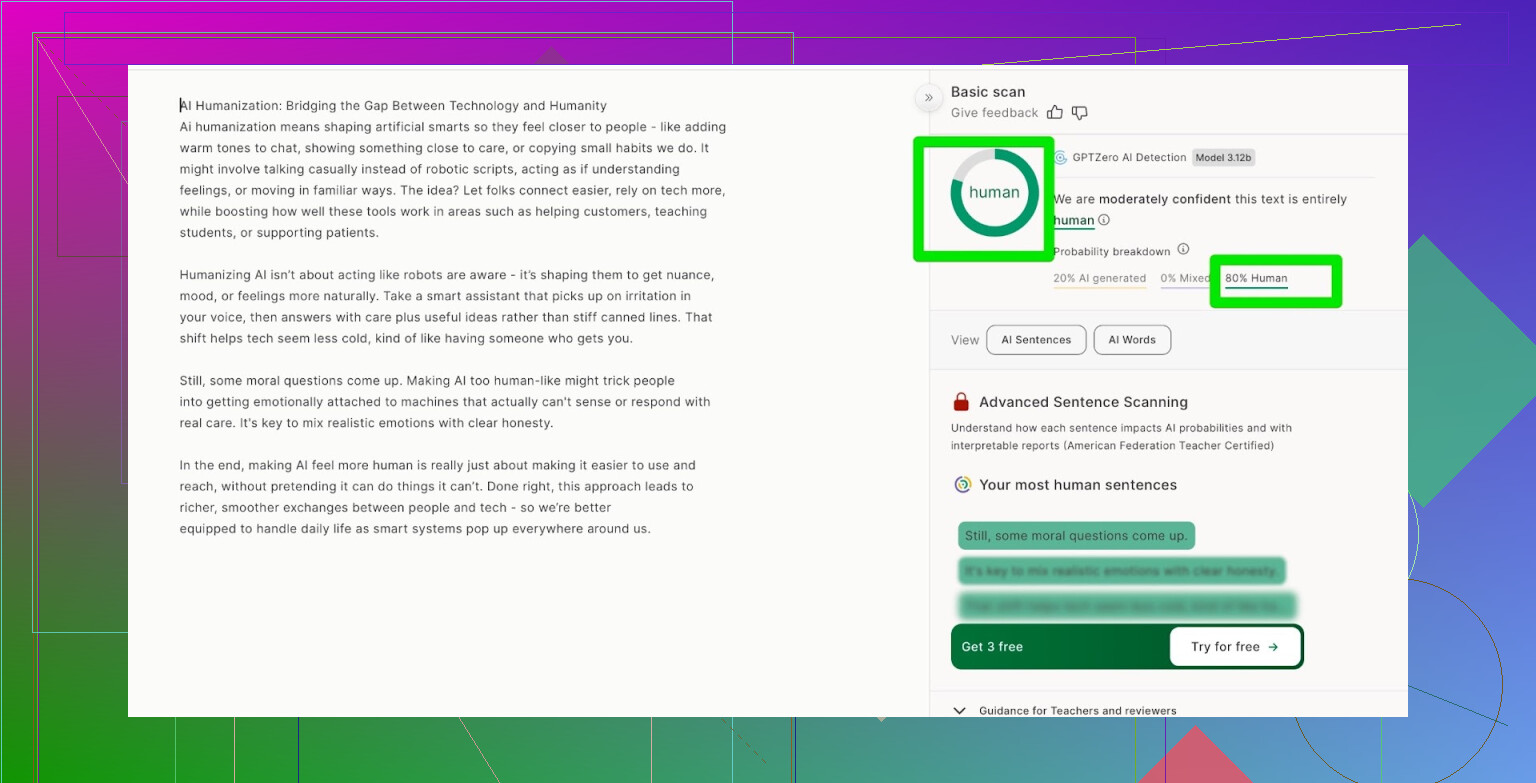Click the Model 3.12b version badge

pyautogui.click(x=1225, y=157)
